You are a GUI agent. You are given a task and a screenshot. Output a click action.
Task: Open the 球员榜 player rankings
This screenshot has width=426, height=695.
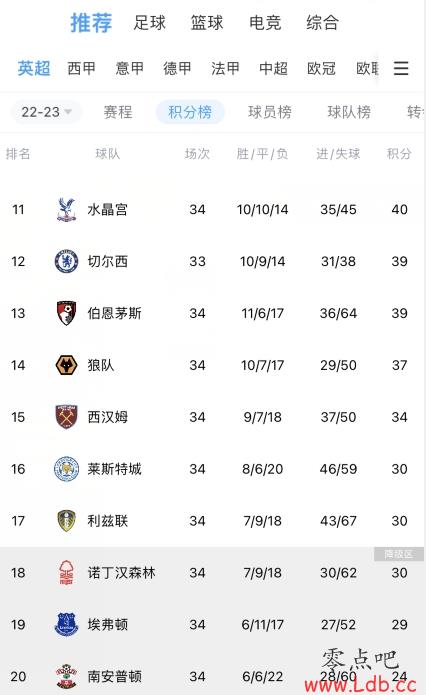pyautogui.click(x=270, y=112)
